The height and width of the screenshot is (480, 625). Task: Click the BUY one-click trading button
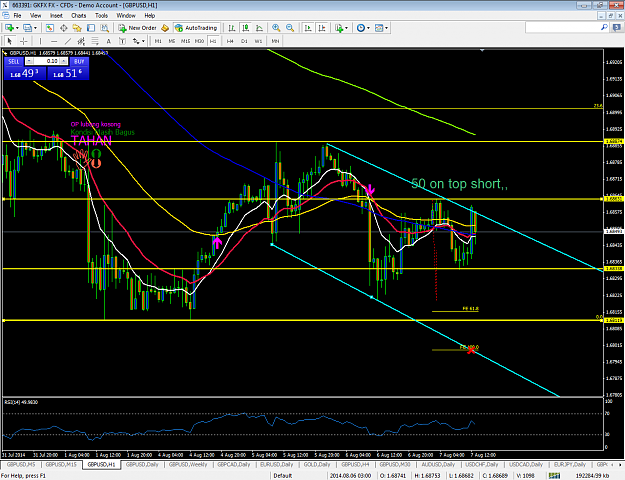79,61
